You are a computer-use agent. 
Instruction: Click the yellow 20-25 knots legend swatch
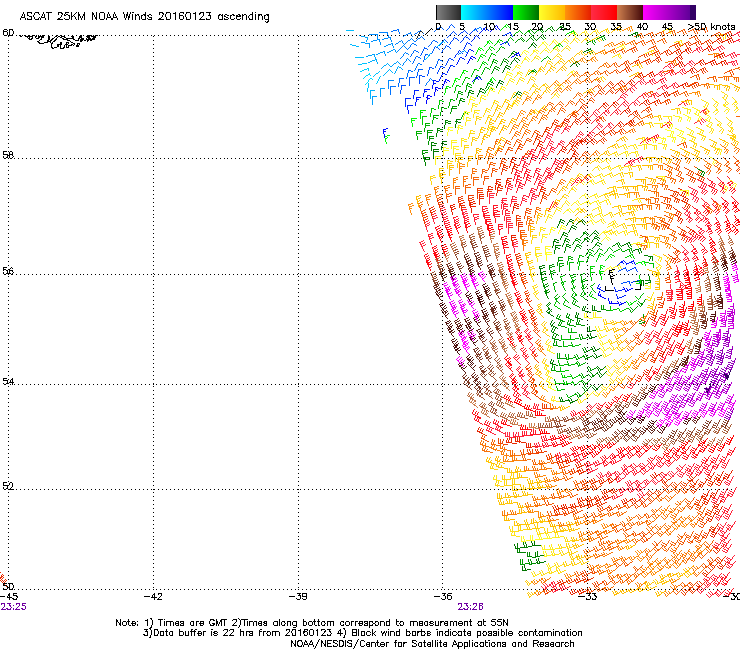tap(552, 12)
